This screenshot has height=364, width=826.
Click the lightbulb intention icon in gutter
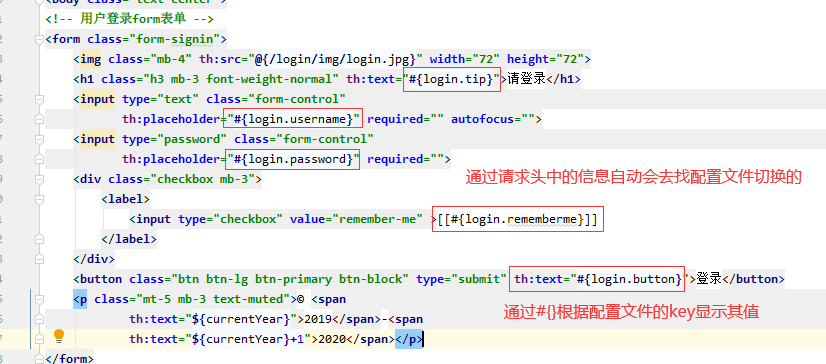click(x=59, y=336)
